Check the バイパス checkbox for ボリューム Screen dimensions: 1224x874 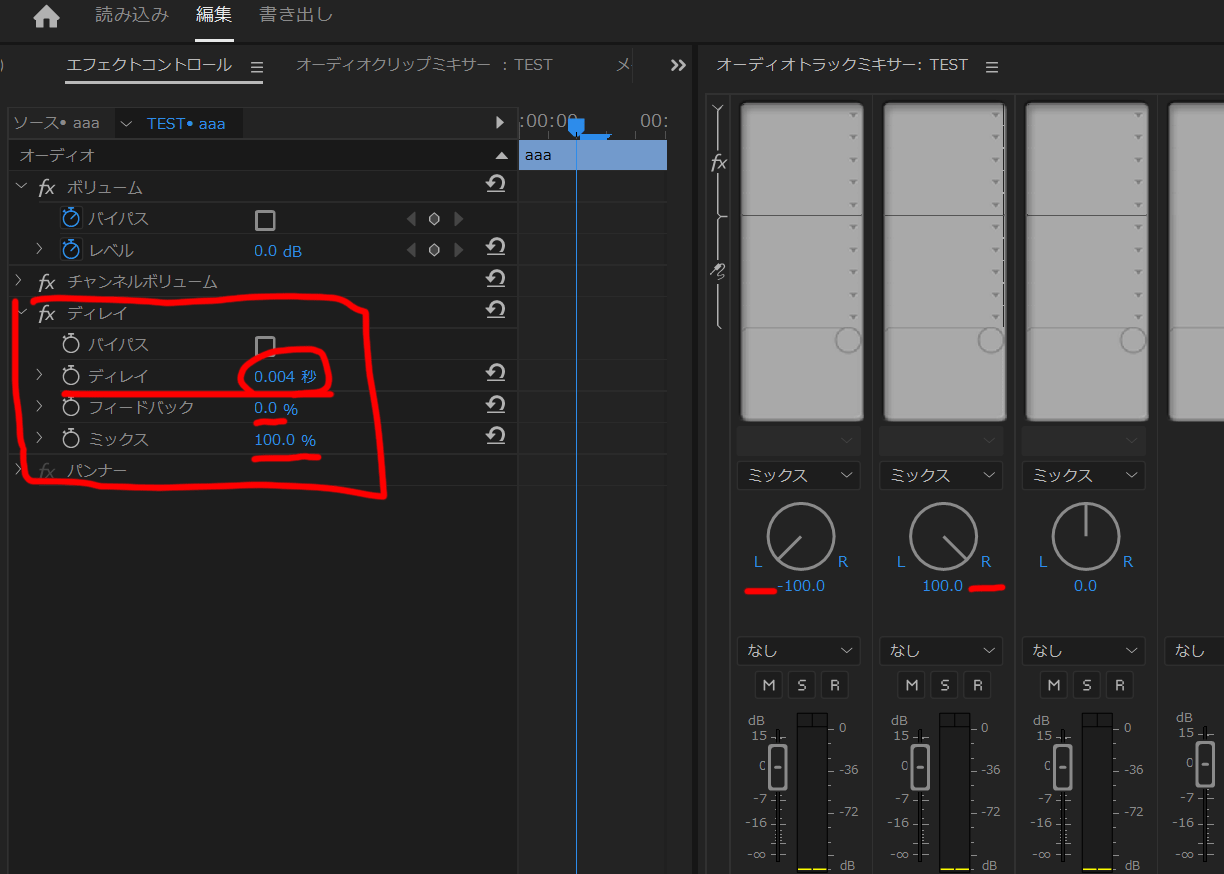263,219
